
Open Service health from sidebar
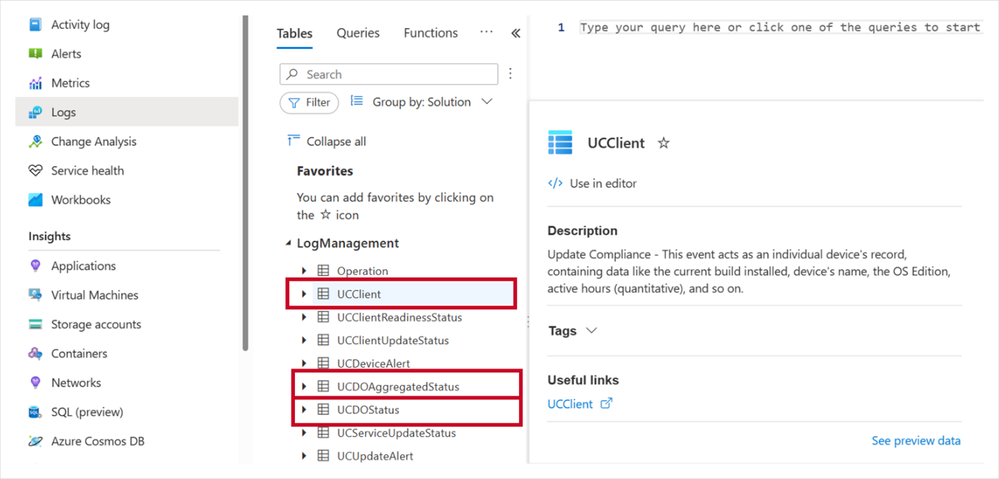click(x=87, y=171)
